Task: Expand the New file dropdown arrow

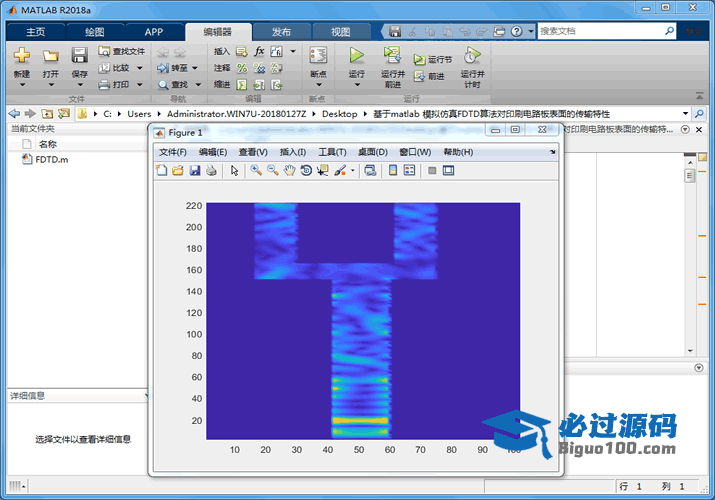Action: pos(22,85)
